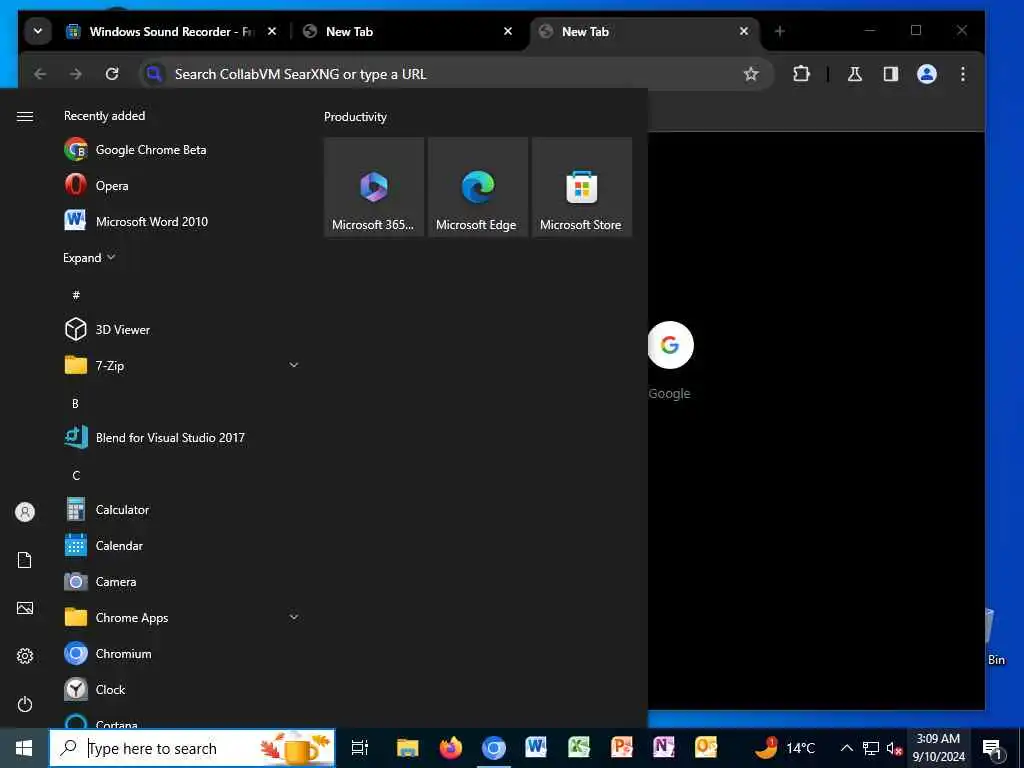This screenshot has width=1024, height=768.
Task: Switch to Chromium on the taskbar
Action: [494, 748]
